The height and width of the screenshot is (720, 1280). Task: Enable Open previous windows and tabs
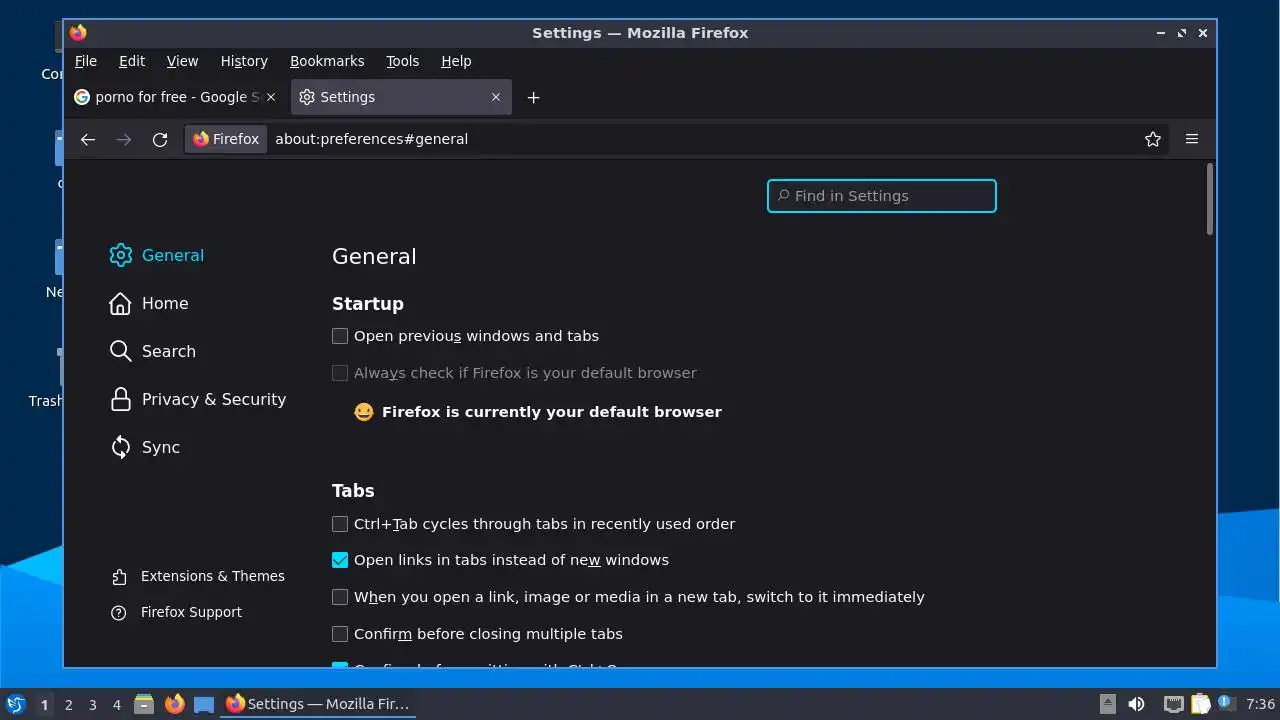[340, 336]
